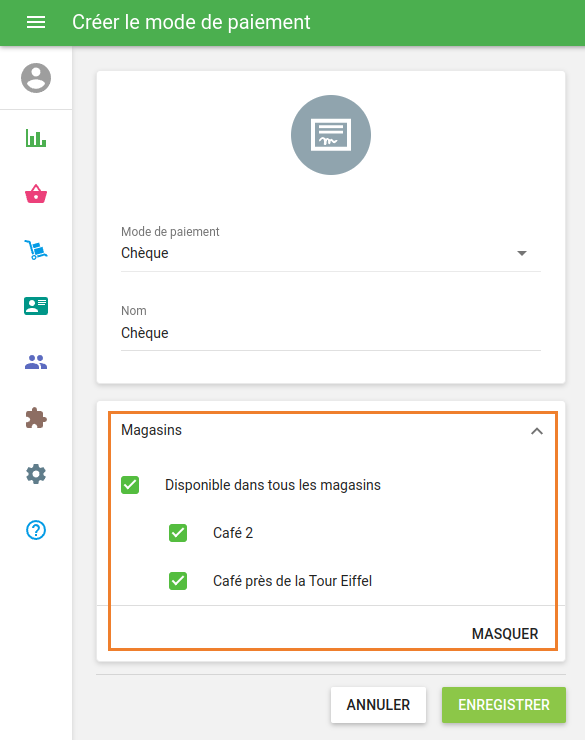585x740 pixels.
Task: Open the Mode de paiement dropdown
Action: (331, 253)
